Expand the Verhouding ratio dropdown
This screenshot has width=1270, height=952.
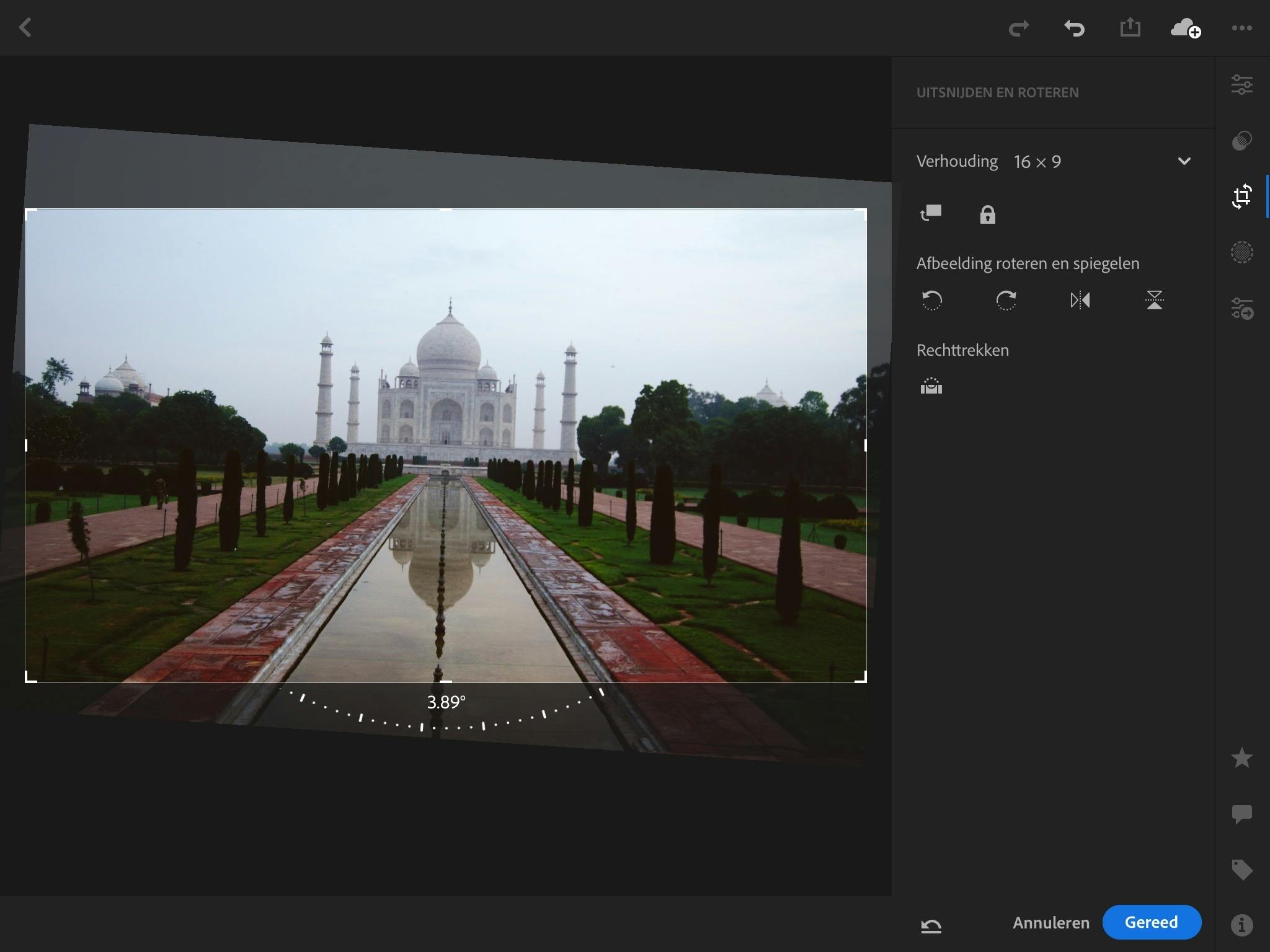click(x=1184, y=161)
